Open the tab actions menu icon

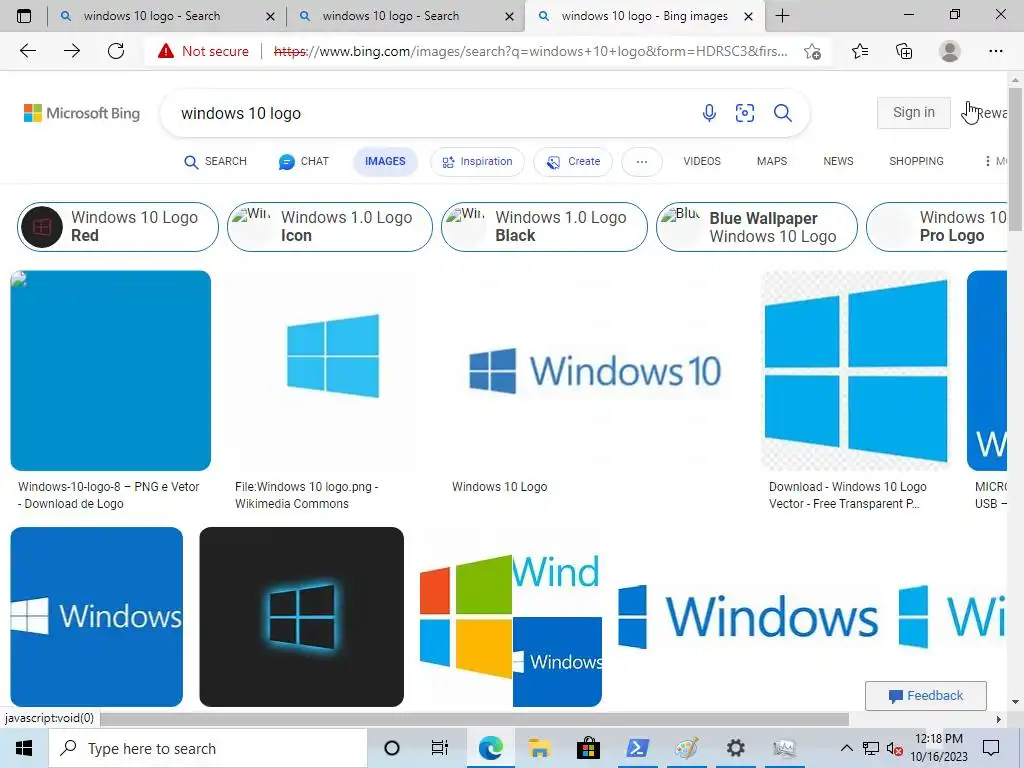point(24,16)
